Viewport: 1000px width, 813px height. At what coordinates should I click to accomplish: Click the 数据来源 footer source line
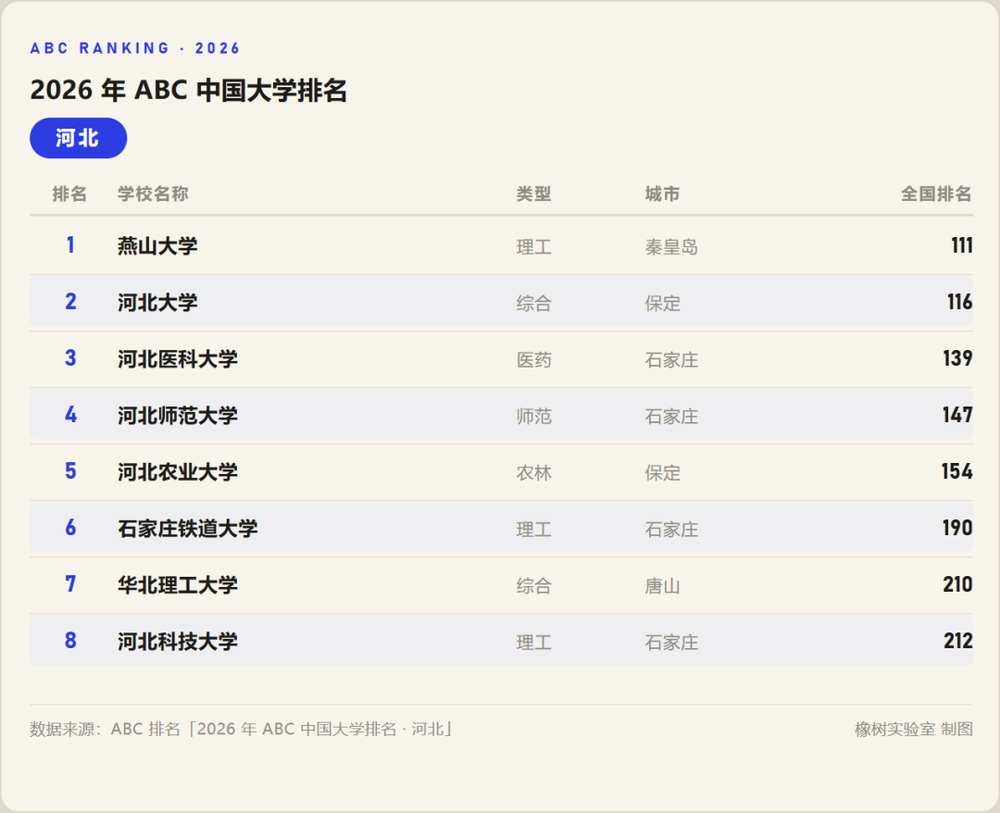pyautogui.click(x=241, y=729)
